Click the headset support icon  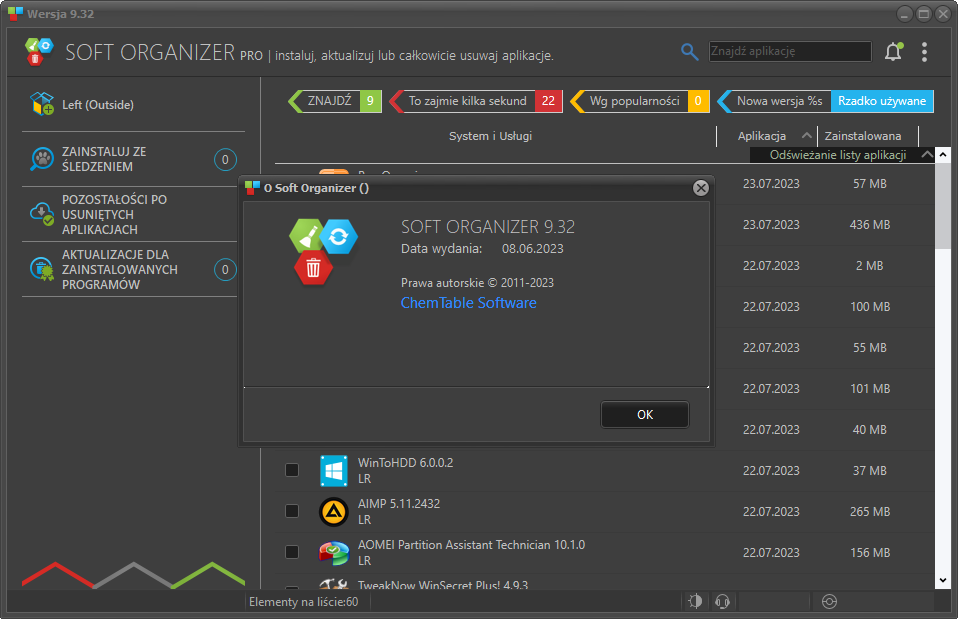722,601
